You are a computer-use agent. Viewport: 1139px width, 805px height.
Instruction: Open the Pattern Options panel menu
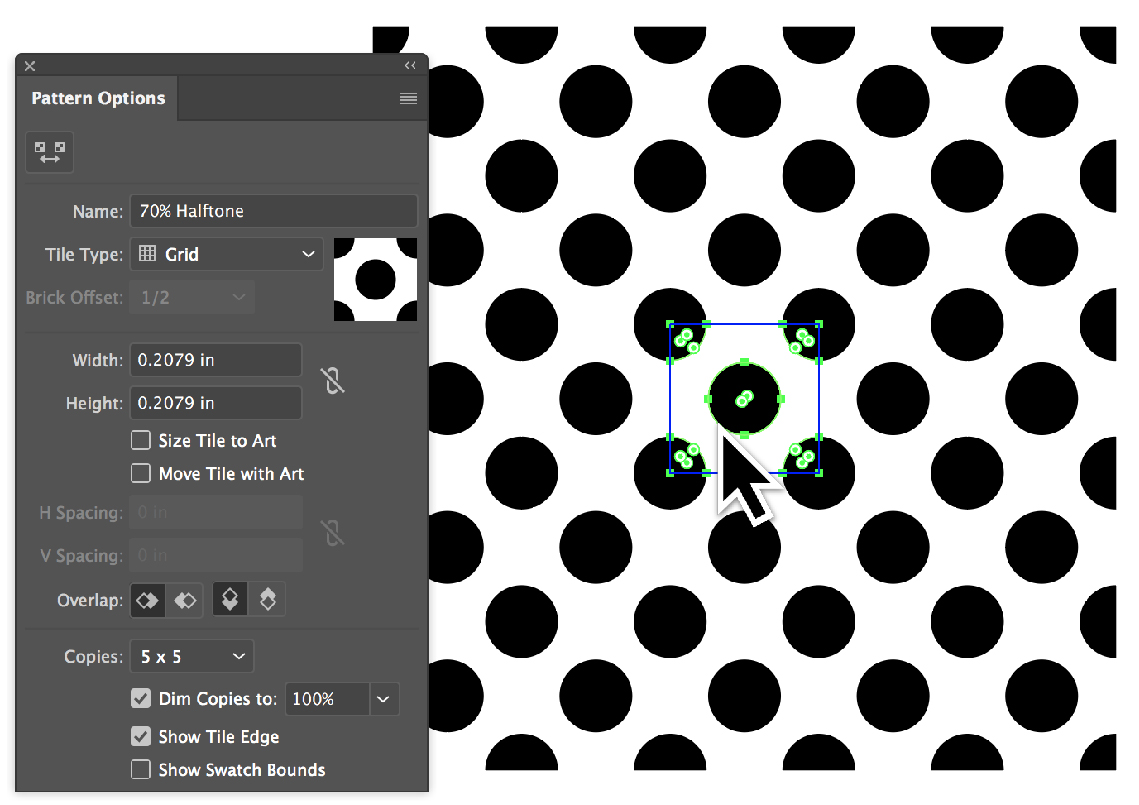[x=408, y=98]
